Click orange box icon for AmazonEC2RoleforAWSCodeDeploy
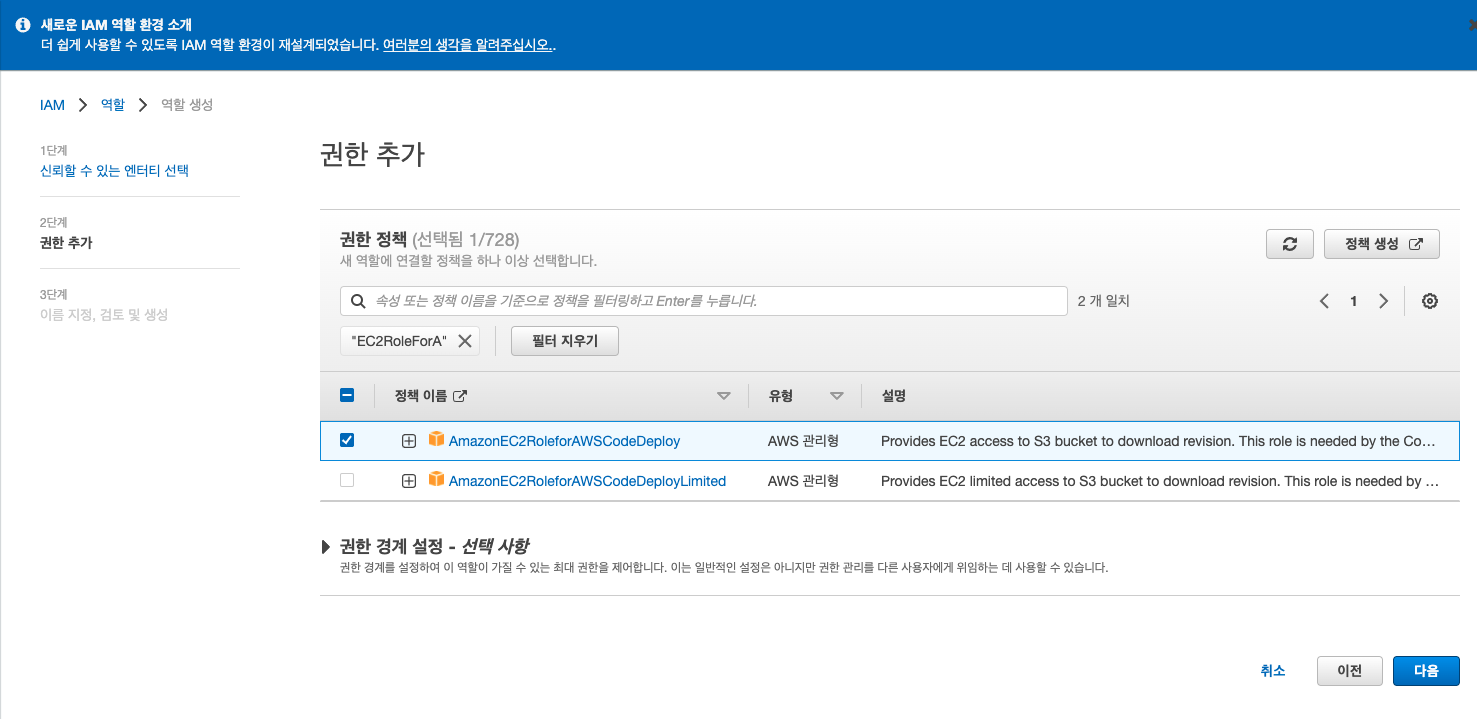Viewport: 1477px width, 719px height. pyautogui.click(x=436, y=440)
